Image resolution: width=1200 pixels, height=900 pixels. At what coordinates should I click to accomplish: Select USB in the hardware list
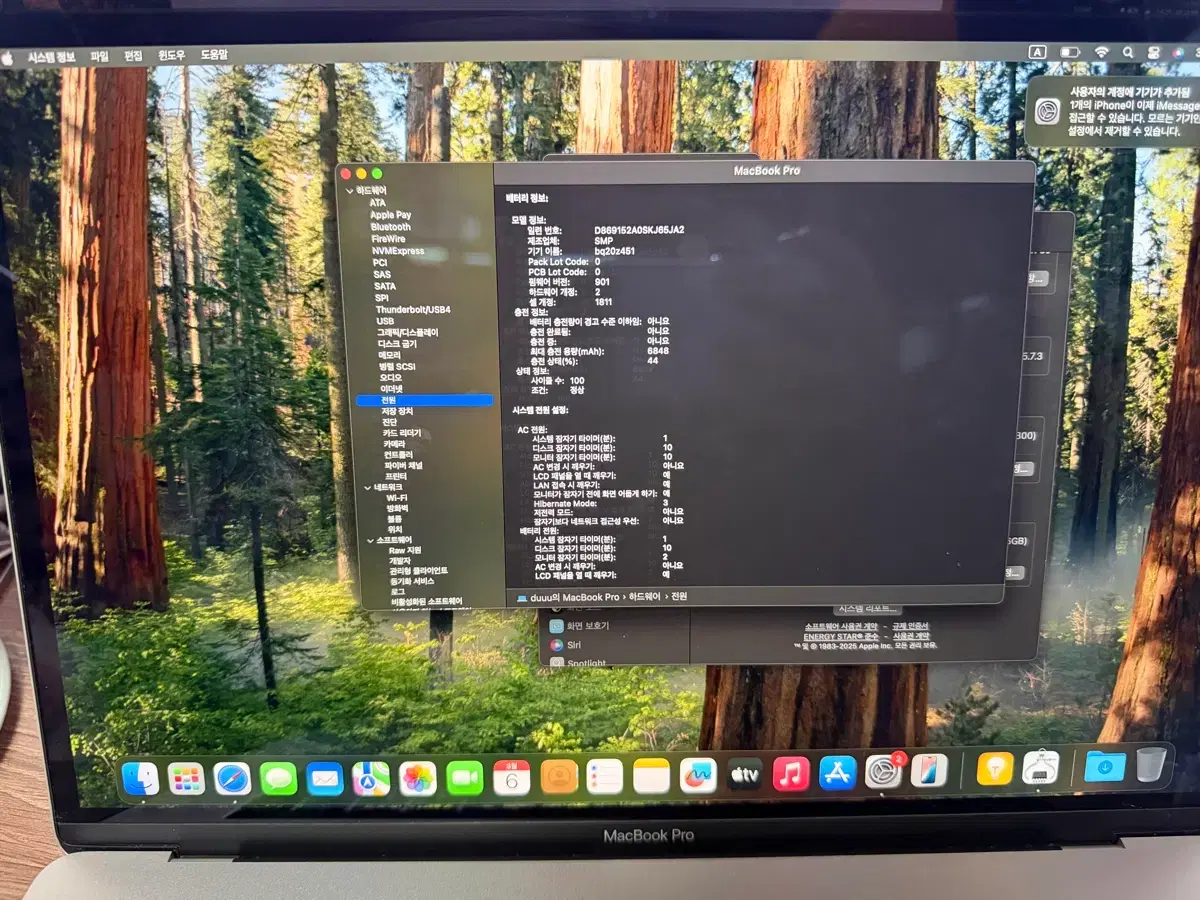pos(385,321)
